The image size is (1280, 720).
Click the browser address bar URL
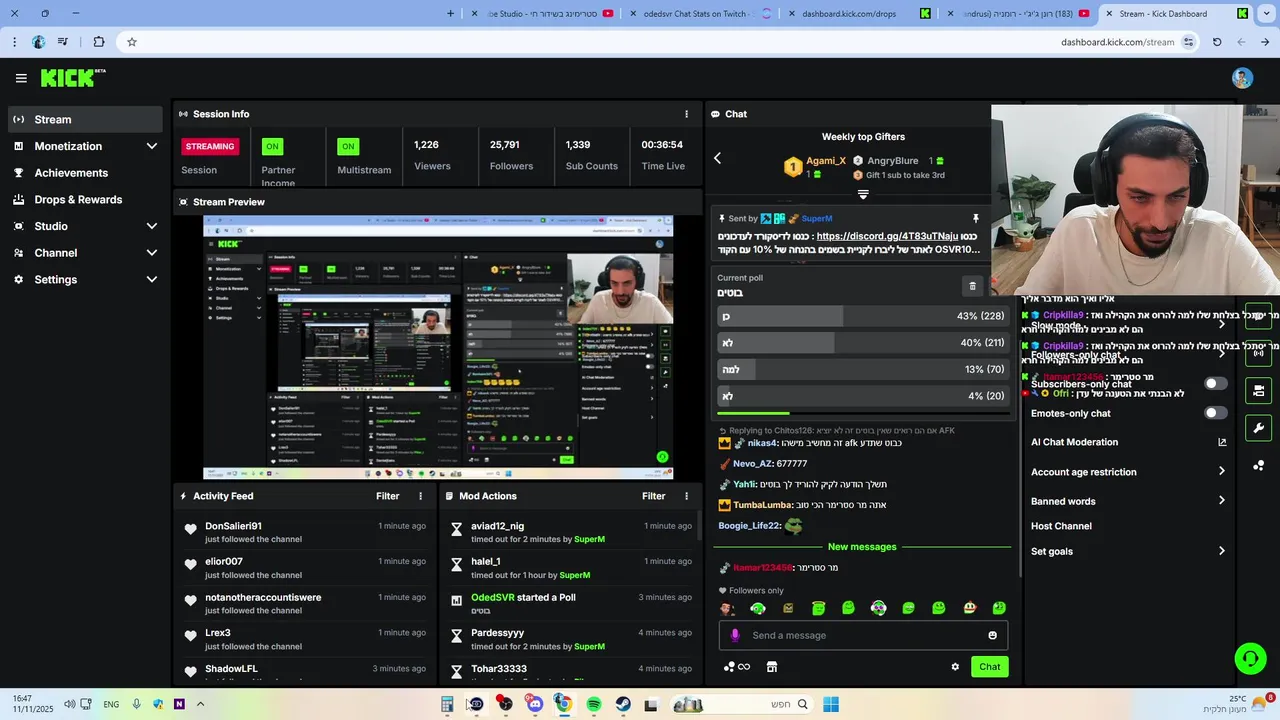pos(1117,42)
